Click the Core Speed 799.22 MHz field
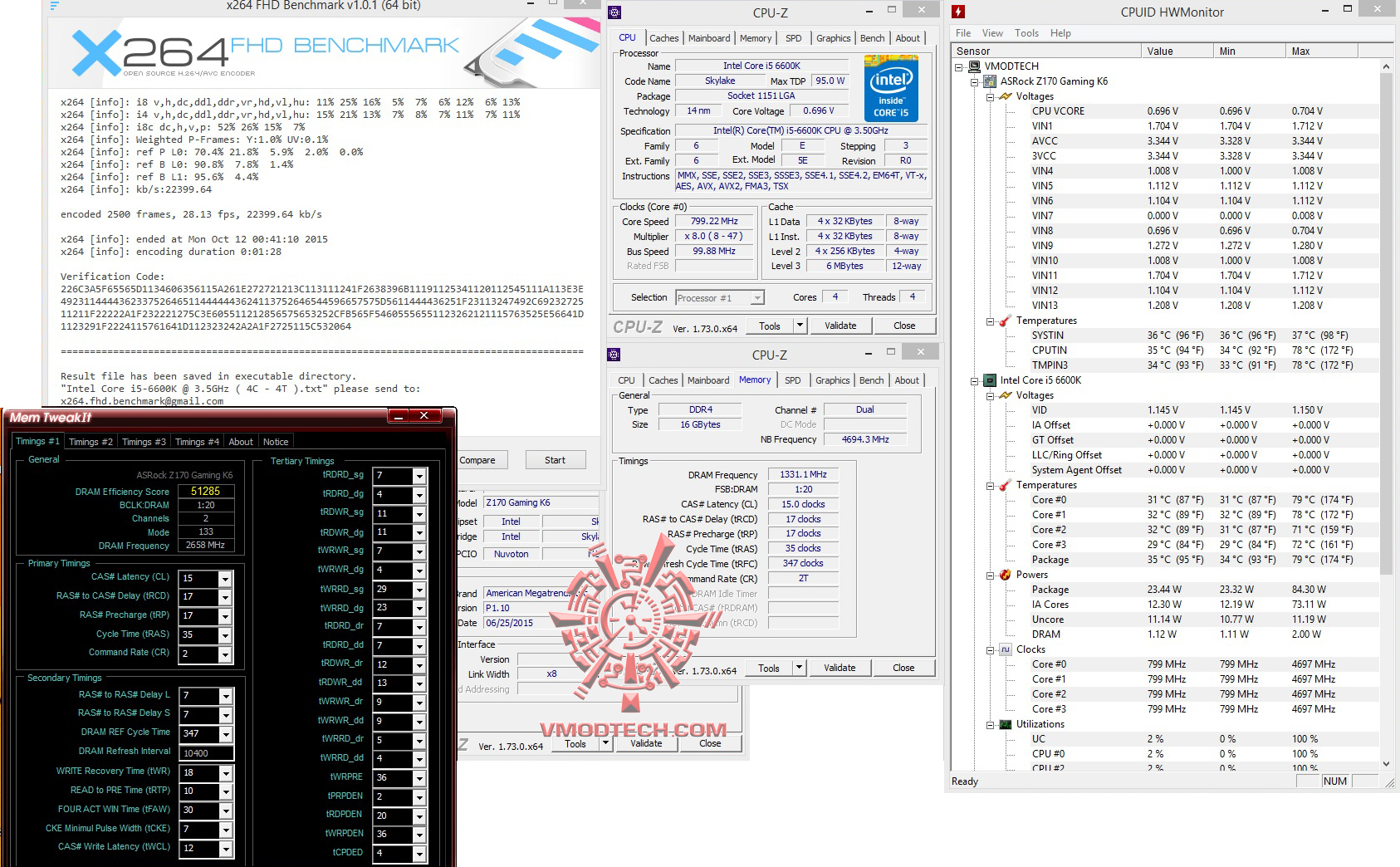 714,222
